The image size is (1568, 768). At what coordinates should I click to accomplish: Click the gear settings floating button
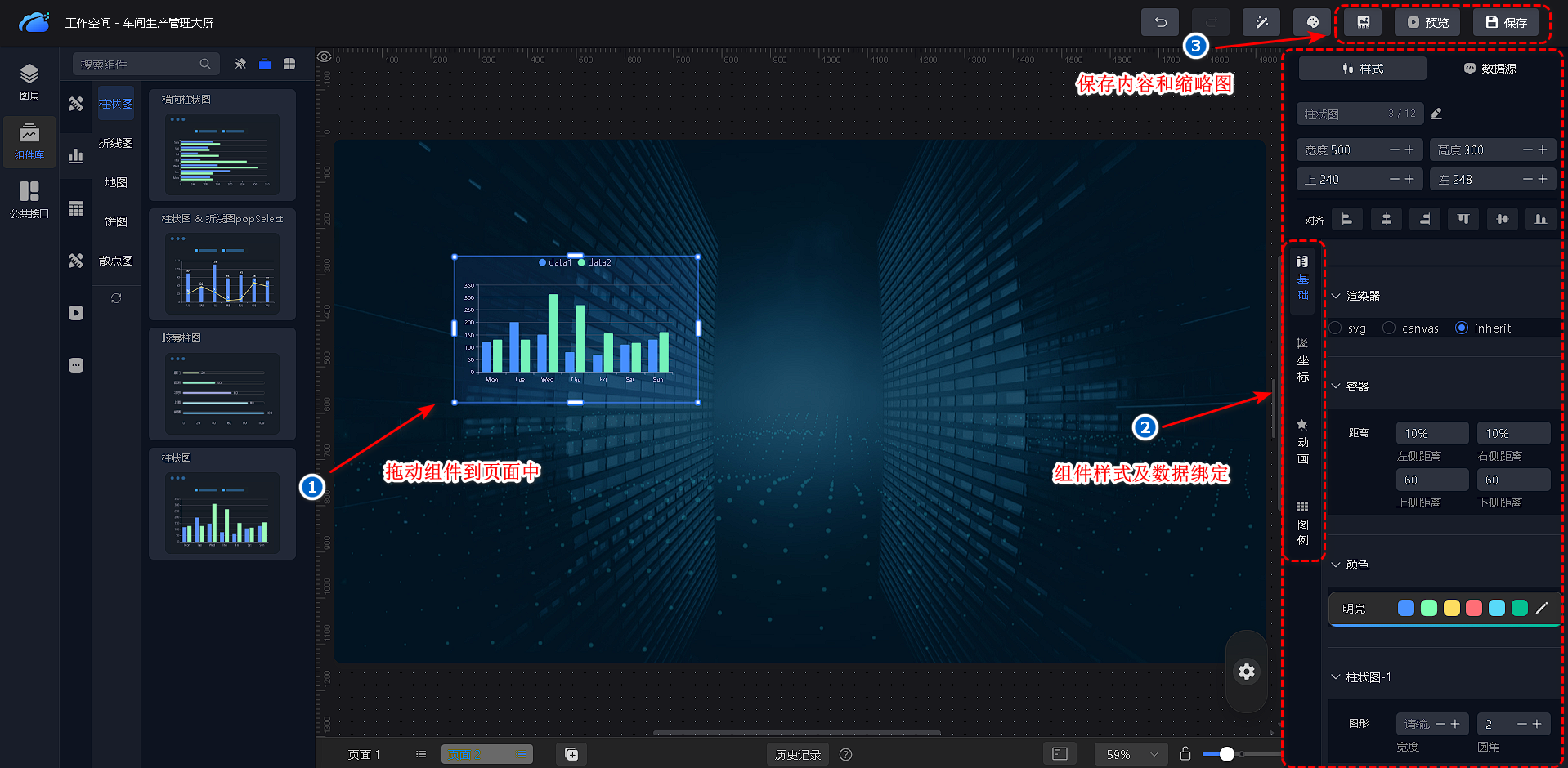1246,672
